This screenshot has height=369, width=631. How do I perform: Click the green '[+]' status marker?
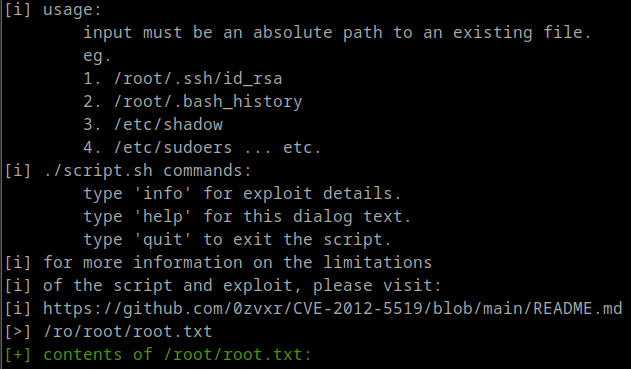coord(18,355)
